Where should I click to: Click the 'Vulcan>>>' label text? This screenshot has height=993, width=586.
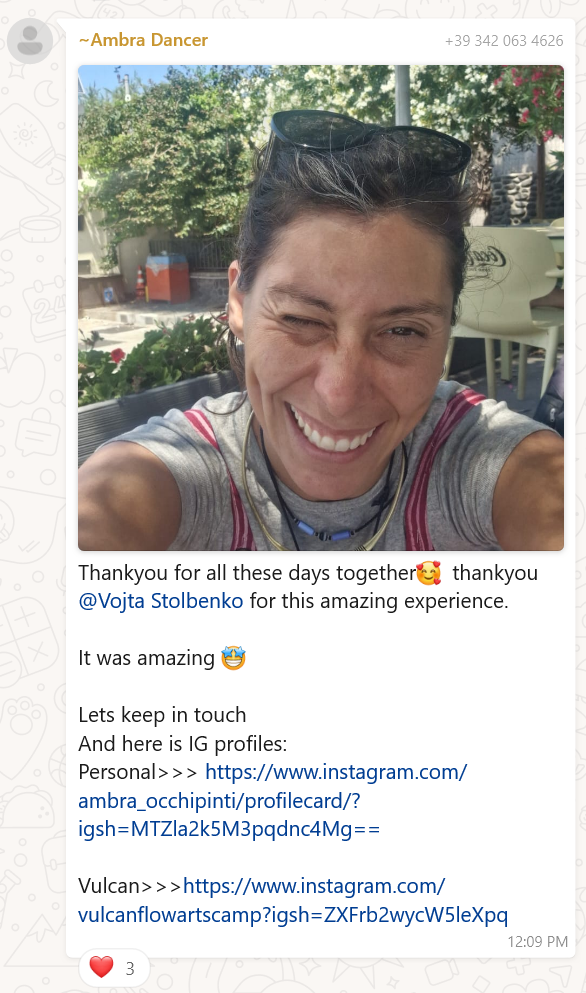pos(130,886)
